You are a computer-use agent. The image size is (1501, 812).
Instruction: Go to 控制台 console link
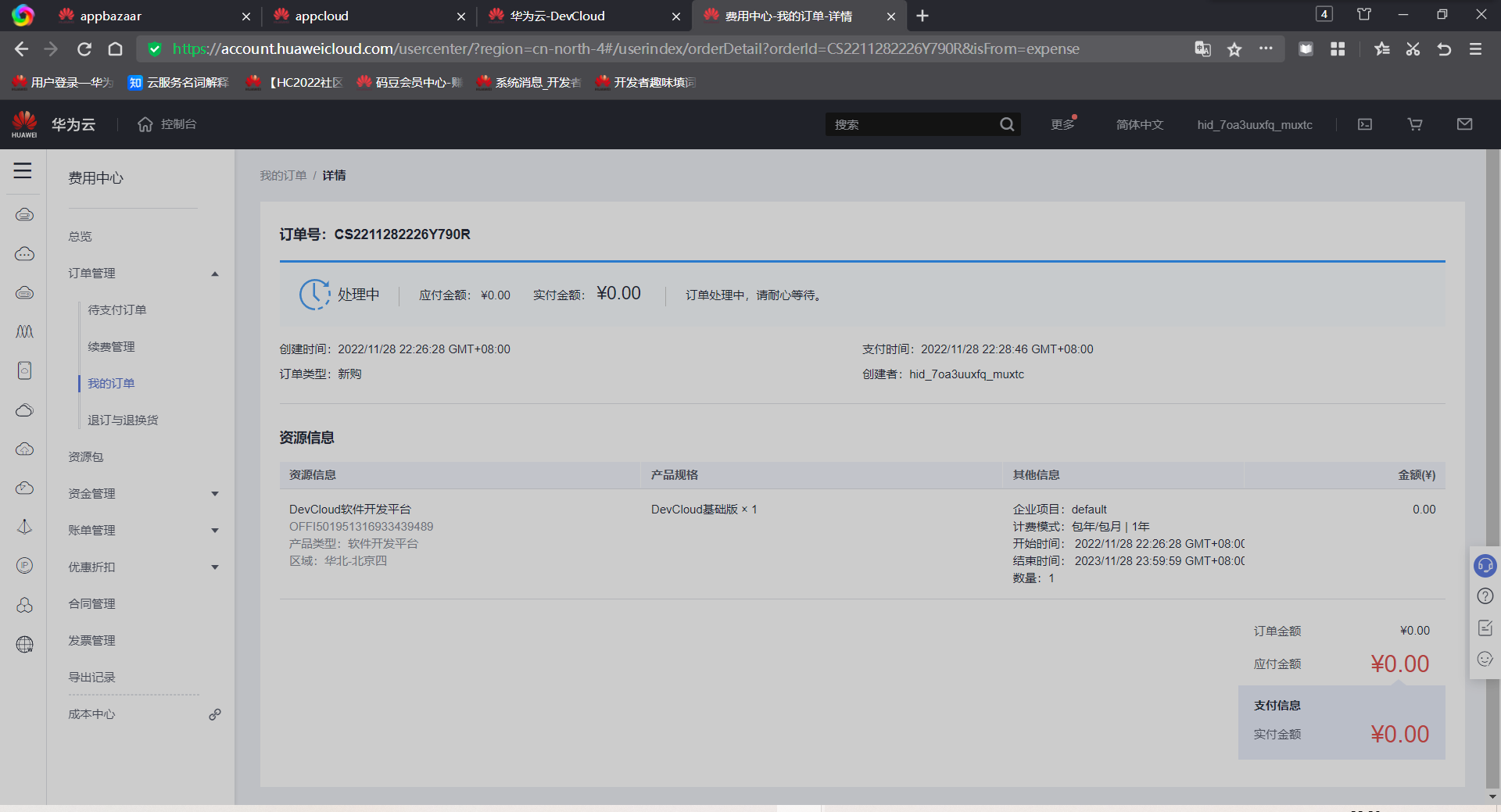coord(167,124)
